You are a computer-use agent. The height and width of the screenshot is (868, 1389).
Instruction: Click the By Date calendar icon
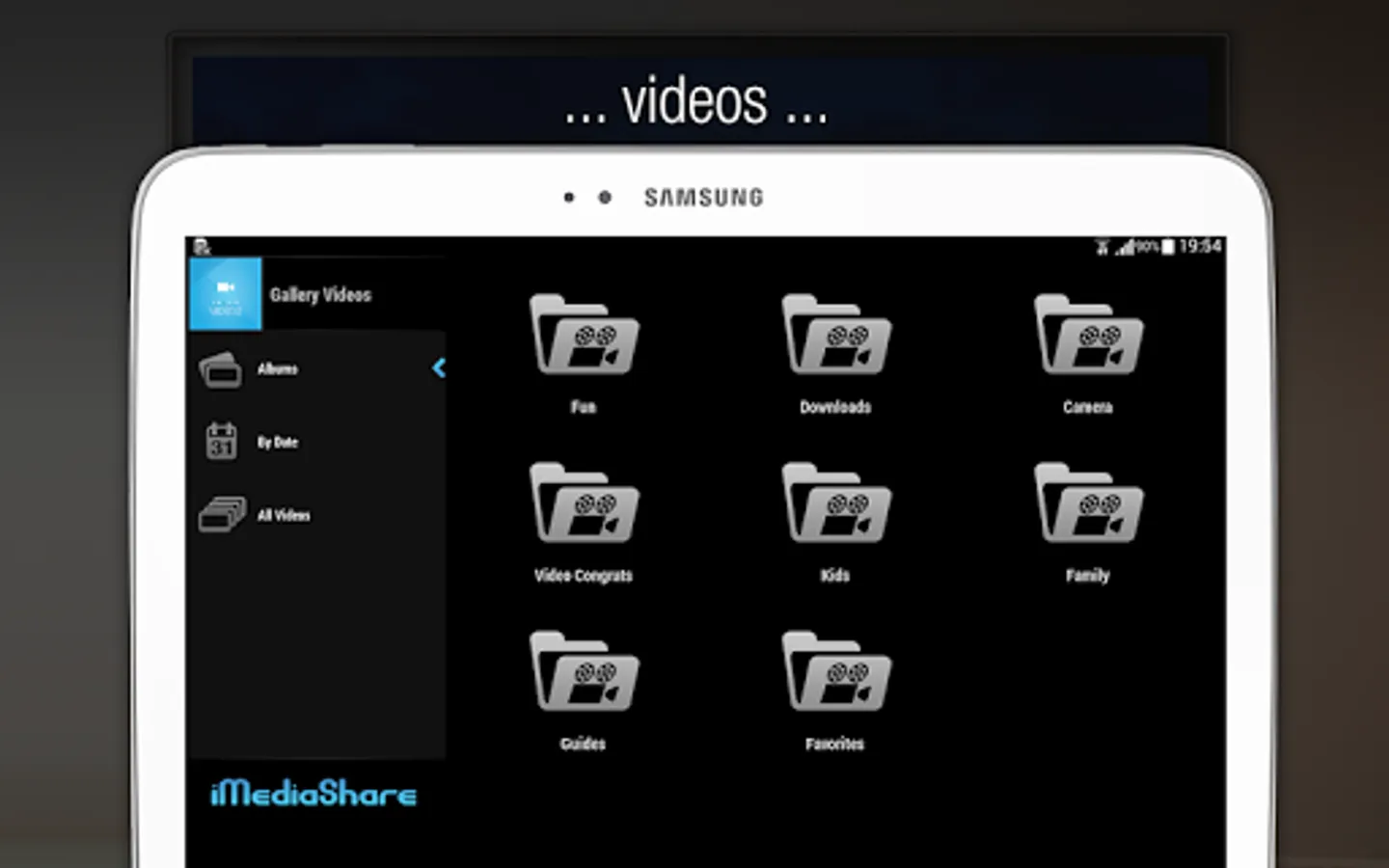coord(222,442)
